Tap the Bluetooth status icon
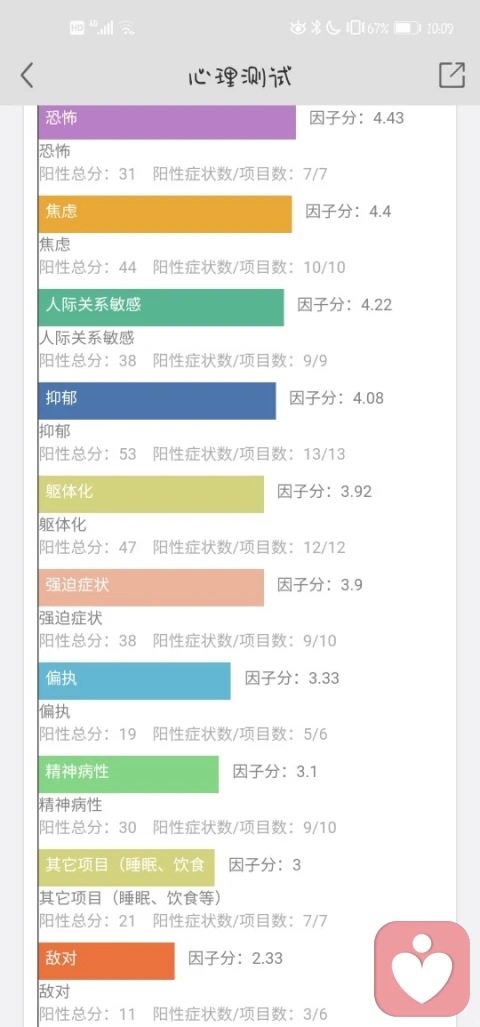Image resolution: width=480 pixels, height=1027 pixels. [x=316, y=28]
